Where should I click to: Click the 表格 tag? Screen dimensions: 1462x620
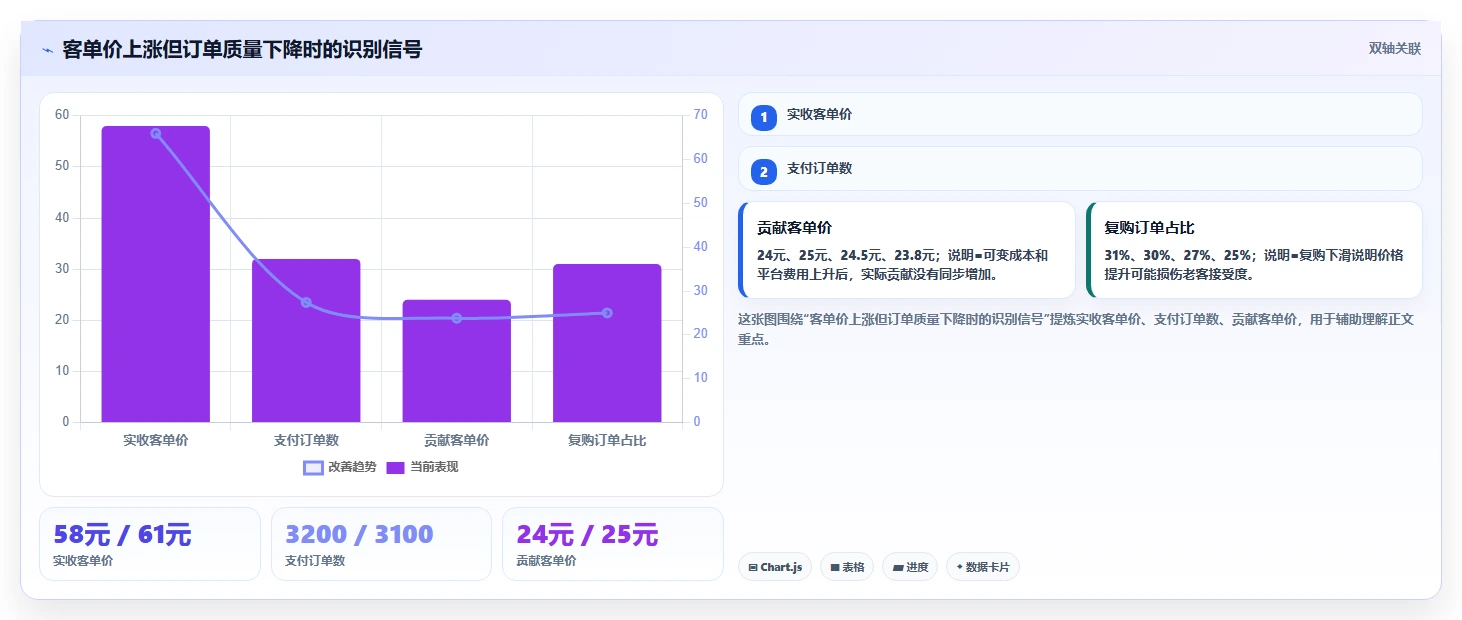[847, 567]
